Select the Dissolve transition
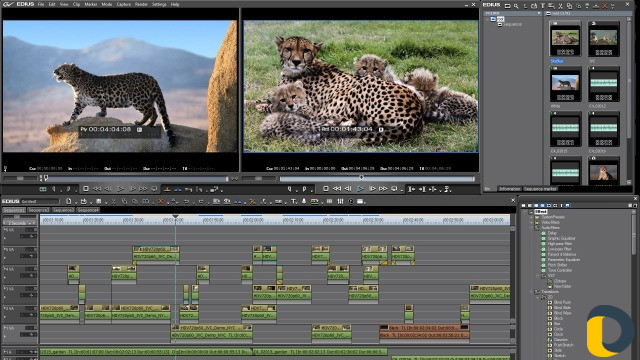The height and width of the screenshot is (360, 640). [560, 340]
